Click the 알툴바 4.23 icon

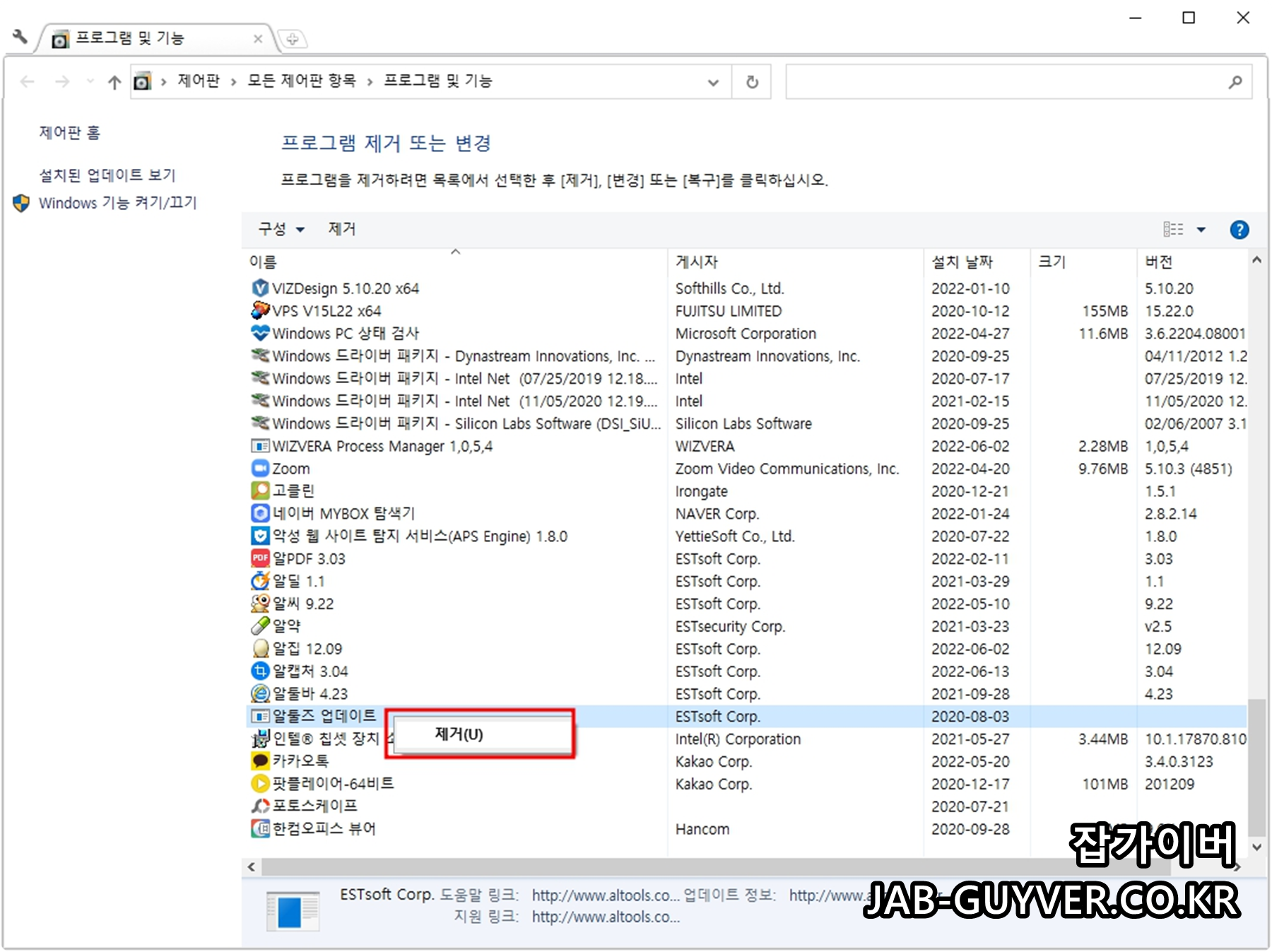(260, 694)
